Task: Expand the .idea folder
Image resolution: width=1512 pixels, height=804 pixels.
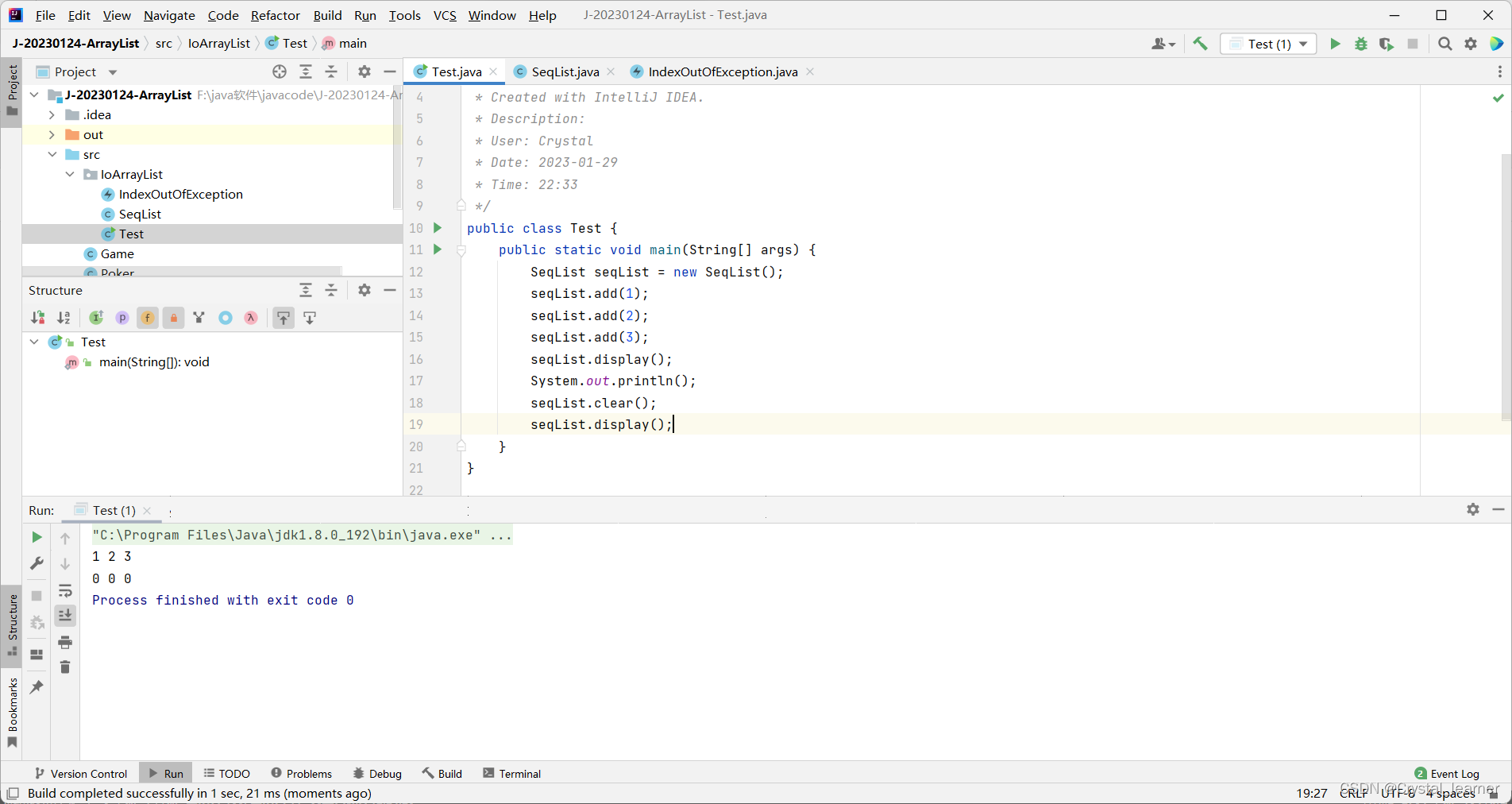Action: click(52, 115)
